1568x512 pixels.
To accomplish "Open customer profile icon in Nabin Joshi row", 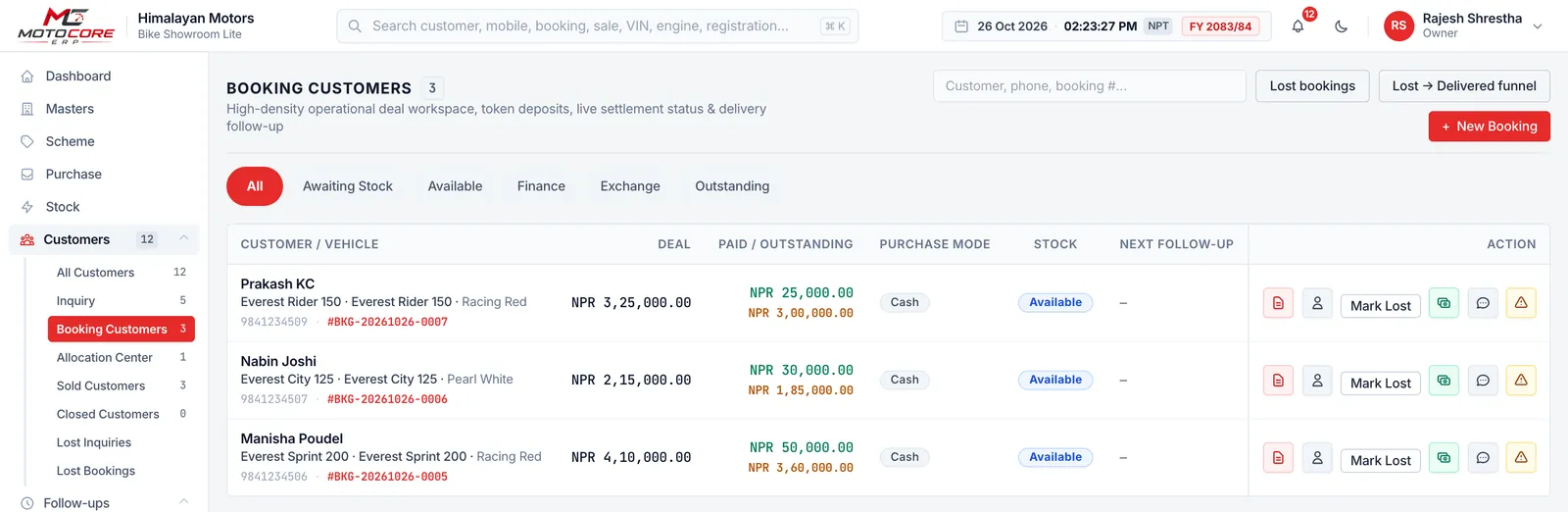I will click(x=1317, y=381).
